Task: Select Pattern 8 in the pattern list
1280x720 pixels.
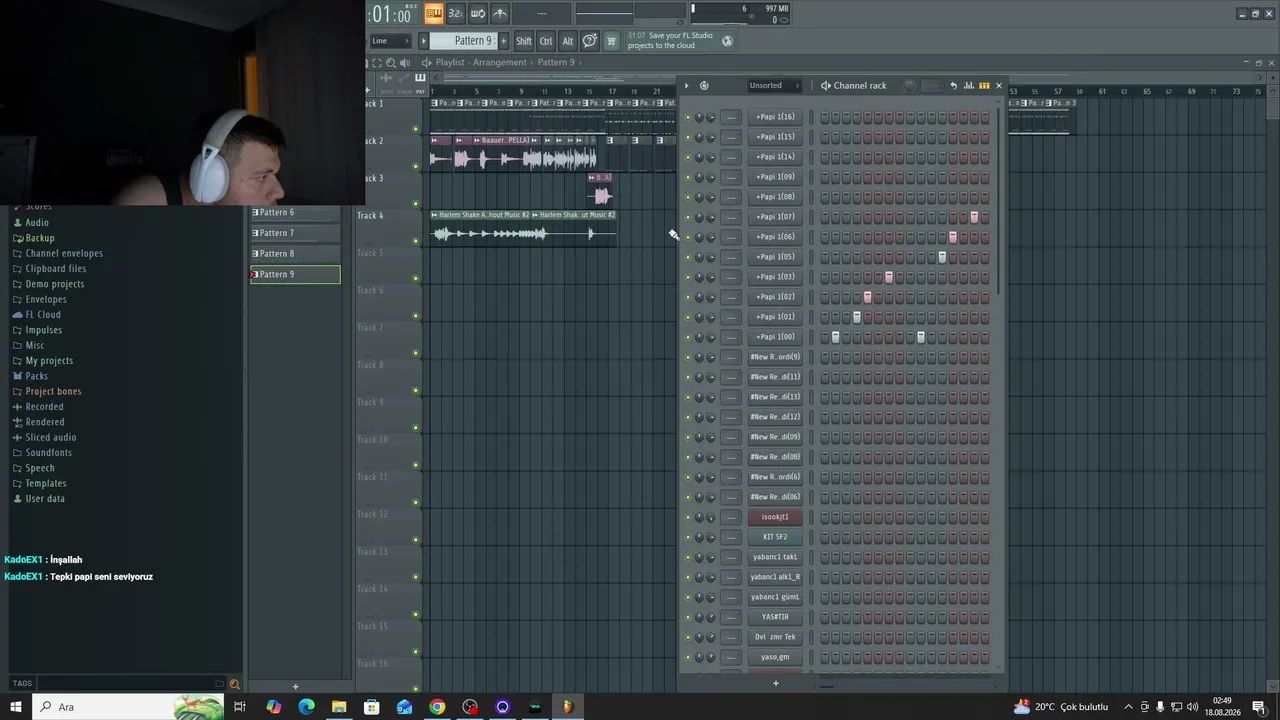Action: 295,254
